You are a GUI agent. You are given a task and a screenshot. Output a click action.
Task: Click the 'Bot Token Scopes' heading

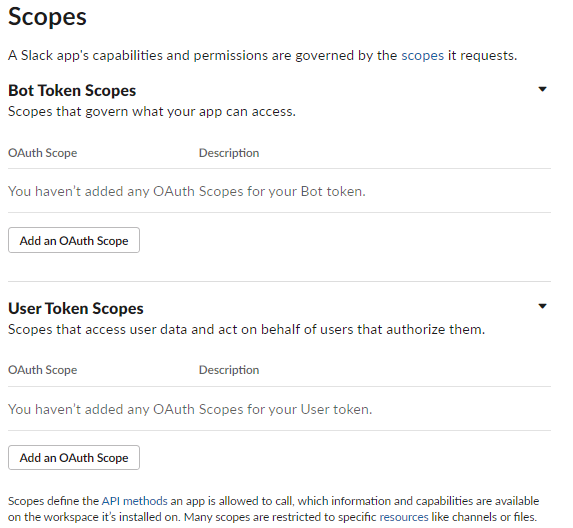tap(72, 91)
